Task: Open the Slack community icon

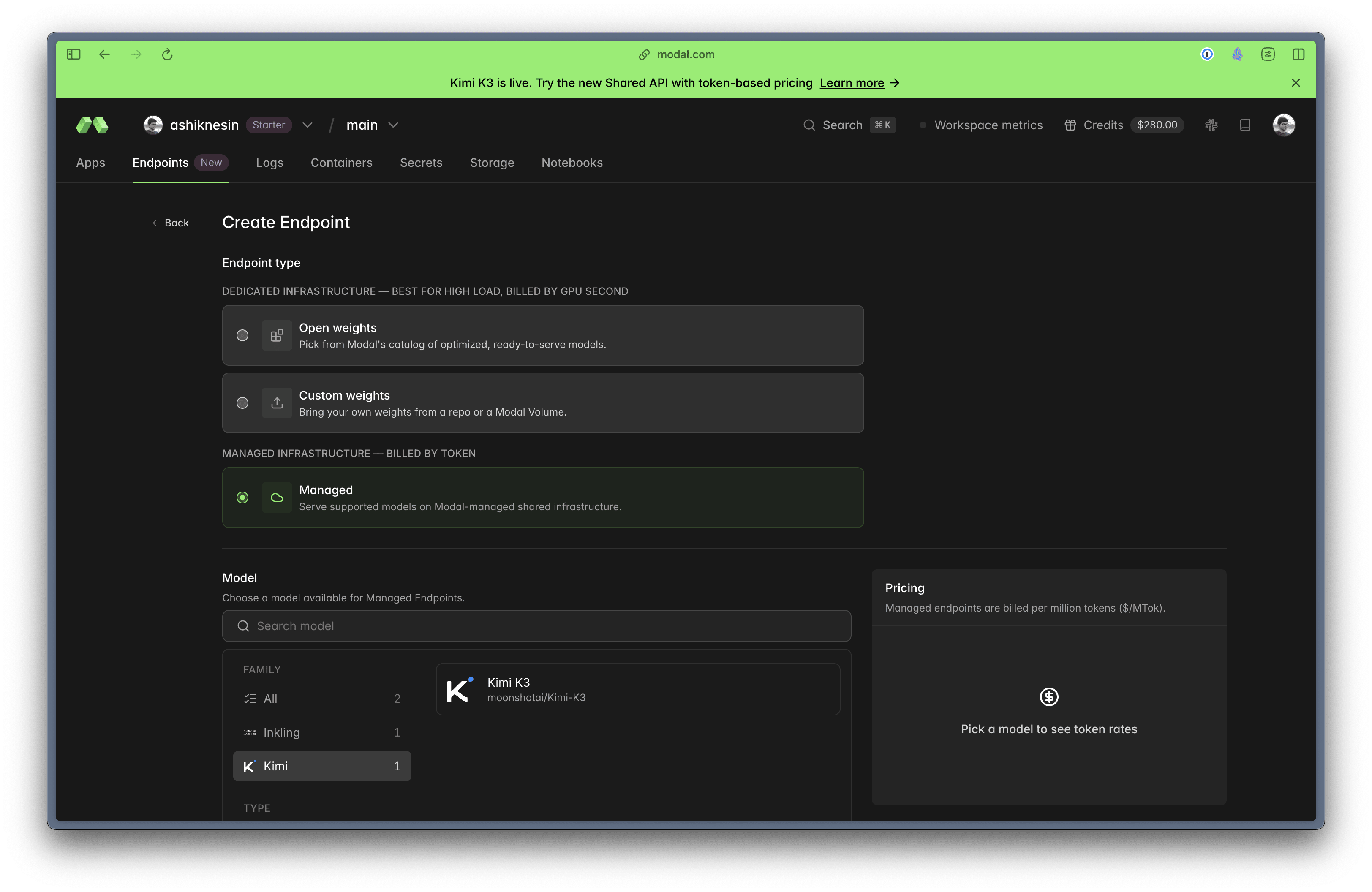Action: pos(1211,125)
